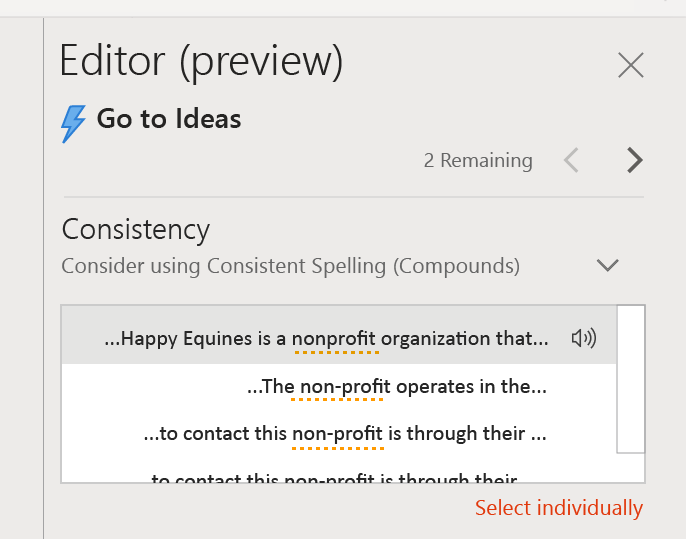
Task: Click the Select individually link
Action: coord(558,508)
